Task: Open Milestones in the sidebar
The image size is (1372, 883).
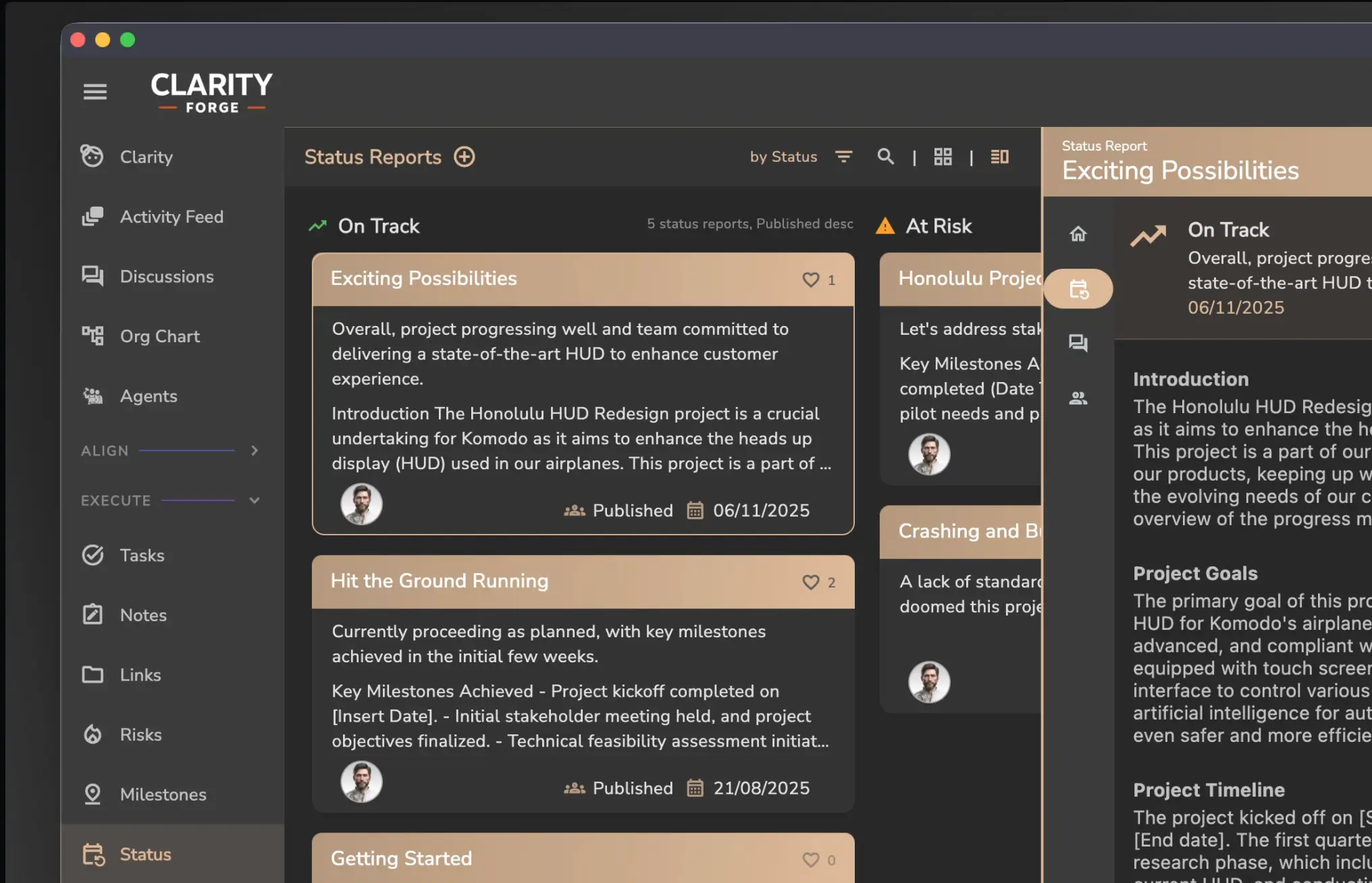Action: (163, 795)
